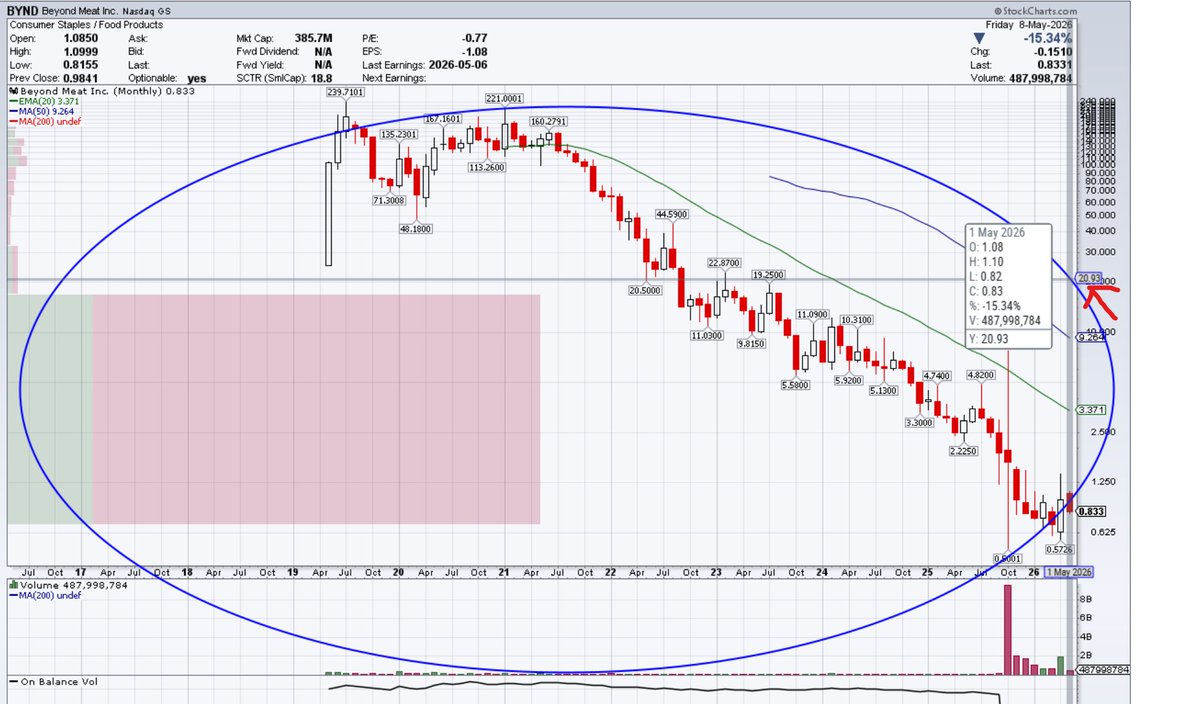Click the On Balance Vol panel label

53,682
